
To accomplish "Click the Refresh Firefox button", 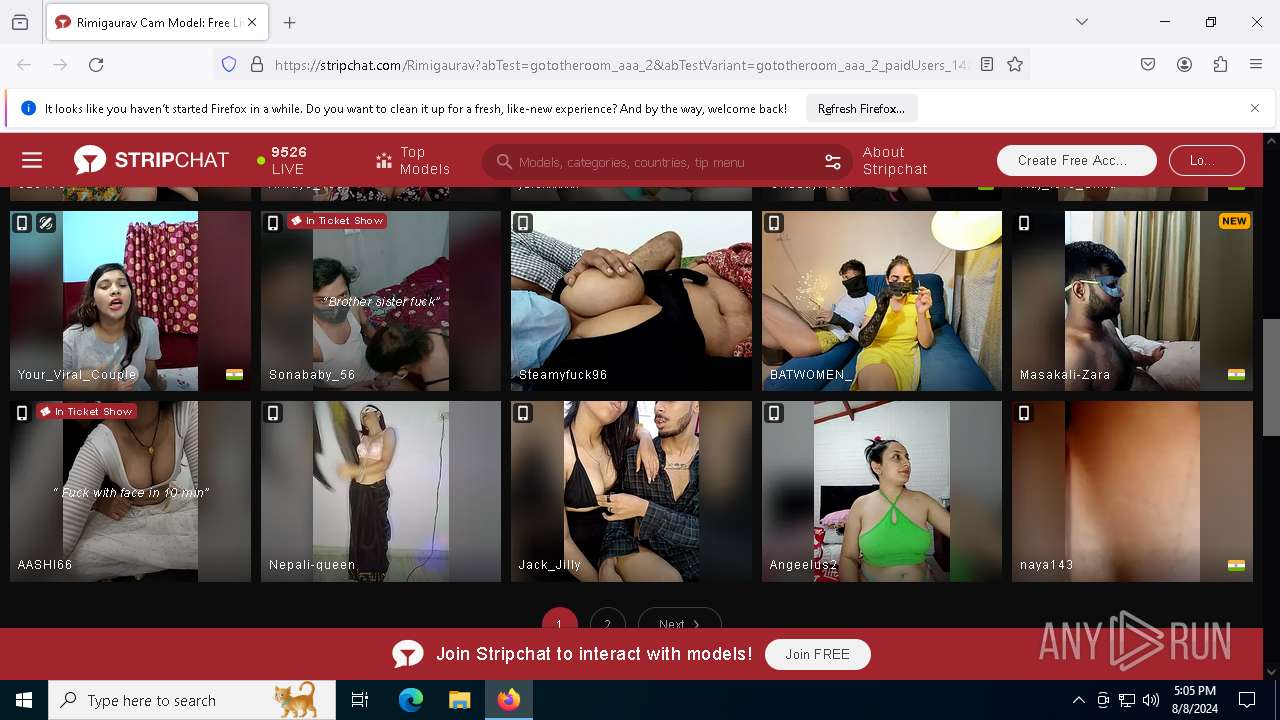I will [x=861, y=109].
